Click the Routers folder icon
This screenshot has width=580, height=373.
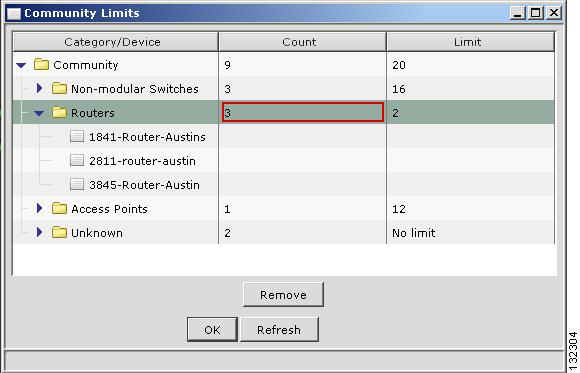59,112
